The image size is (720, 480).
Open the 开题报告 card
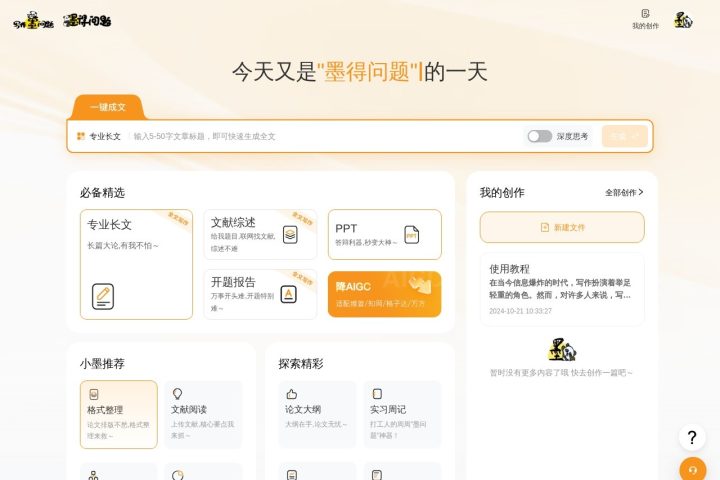coord(260,294)
